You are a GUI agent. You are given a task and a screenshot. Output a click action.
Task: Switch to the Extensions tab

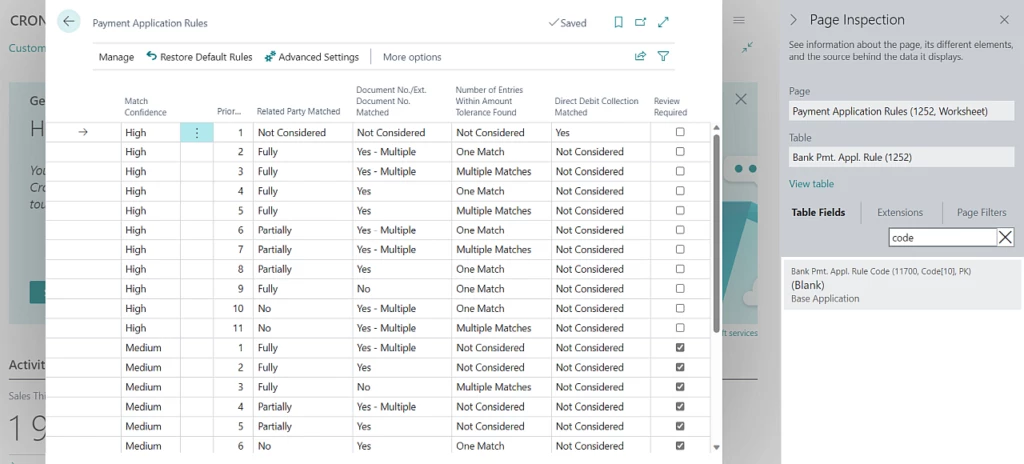pyautogui.click(x=900, y=212)
